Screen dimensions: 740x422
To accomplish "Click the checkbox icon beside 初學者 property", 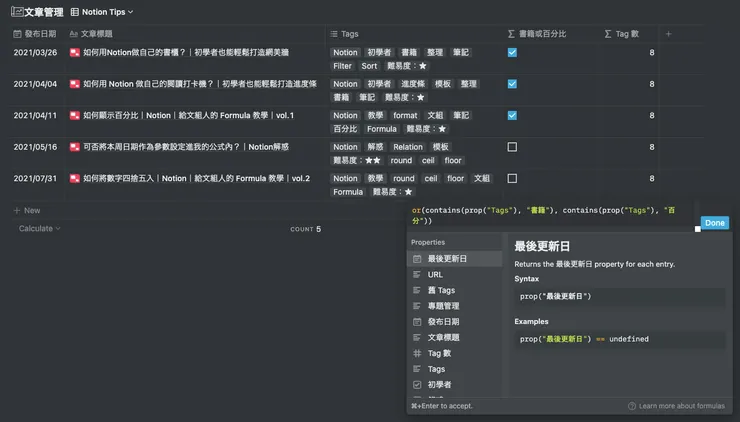I will tap(417, 385).
